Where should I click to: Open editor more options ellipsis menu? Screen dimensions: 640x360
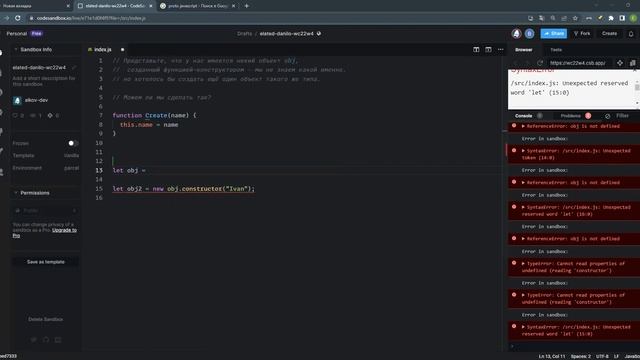(x=500, y=49)
